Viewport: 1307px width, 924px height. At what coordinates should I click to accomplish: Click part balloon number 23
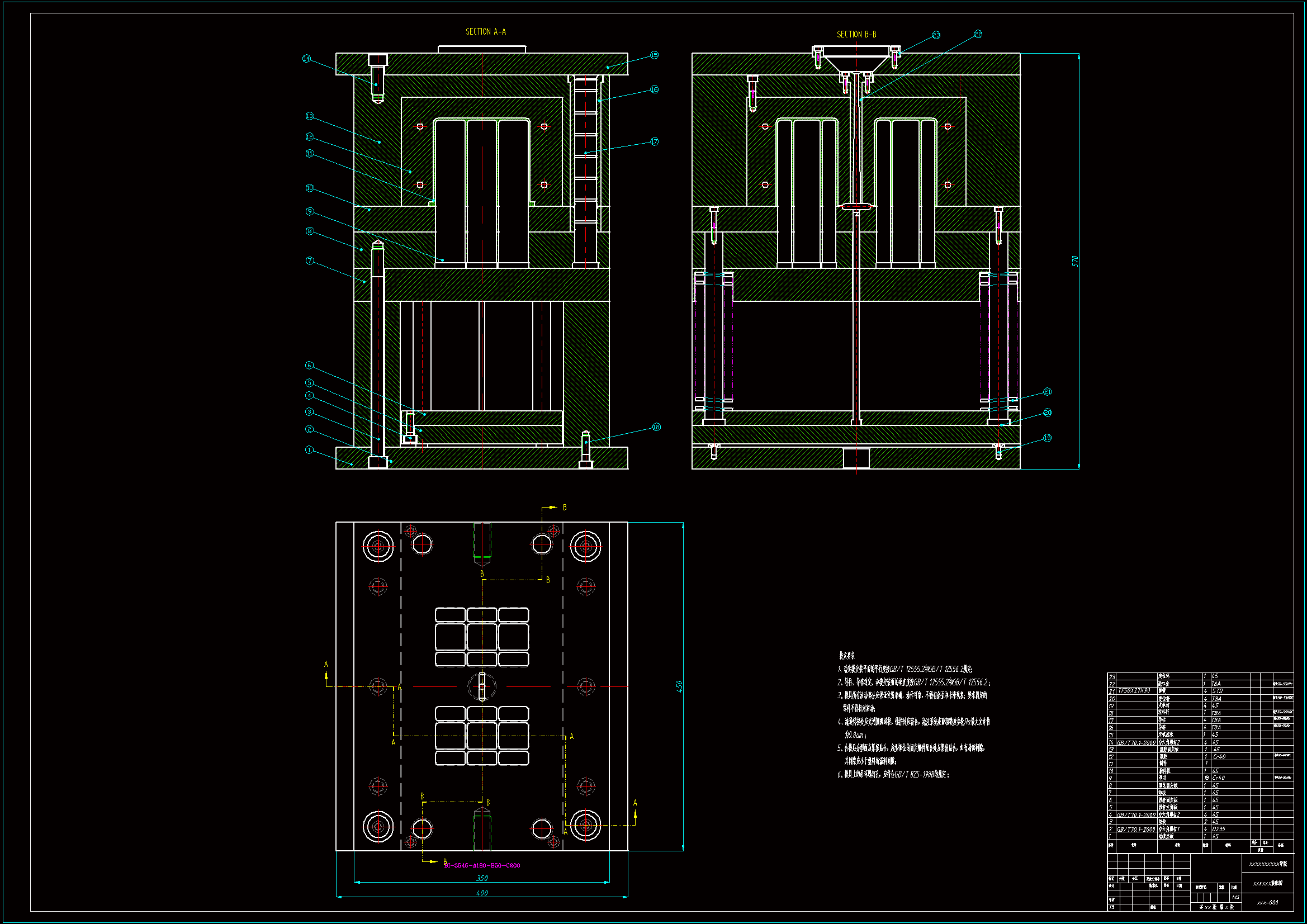[936, 35]
